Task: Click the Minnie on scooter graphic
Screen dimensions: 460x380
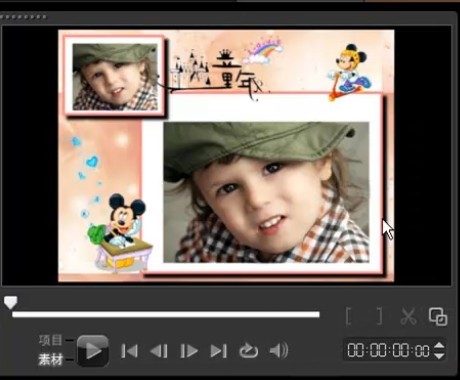Action: [349, 72]
